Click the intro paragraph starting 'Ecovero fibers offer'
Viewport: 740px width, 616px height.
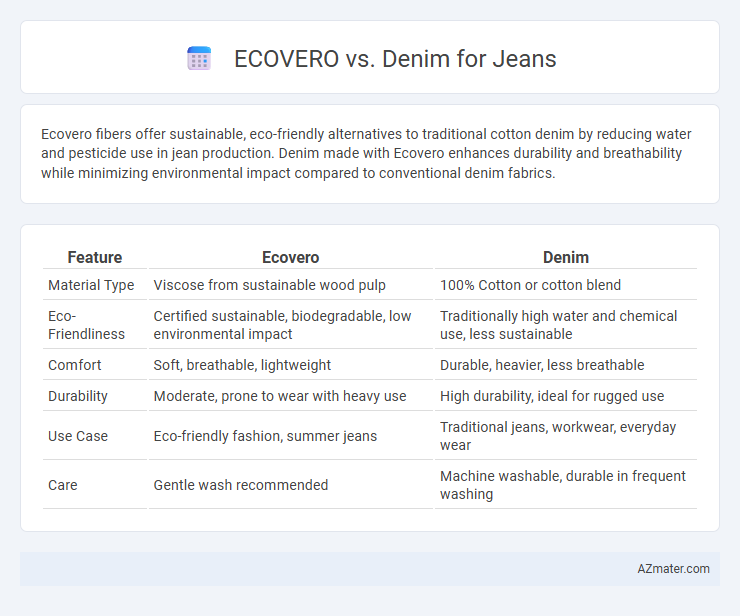[x=366, y=153]
